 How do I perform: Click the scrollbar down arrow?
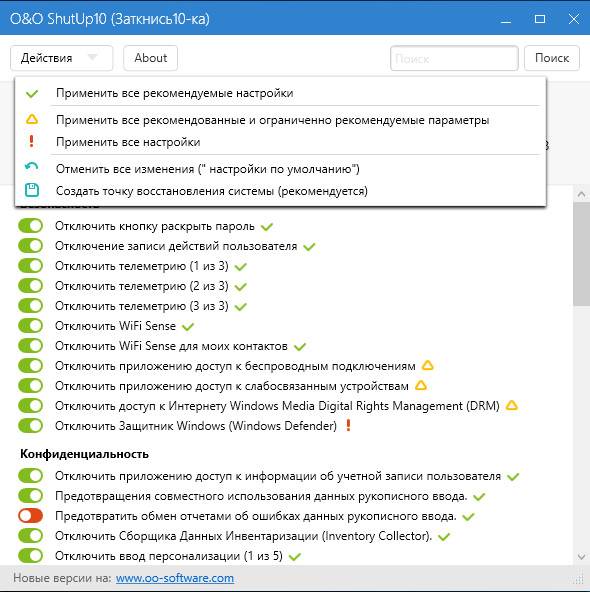click(581, 557)
